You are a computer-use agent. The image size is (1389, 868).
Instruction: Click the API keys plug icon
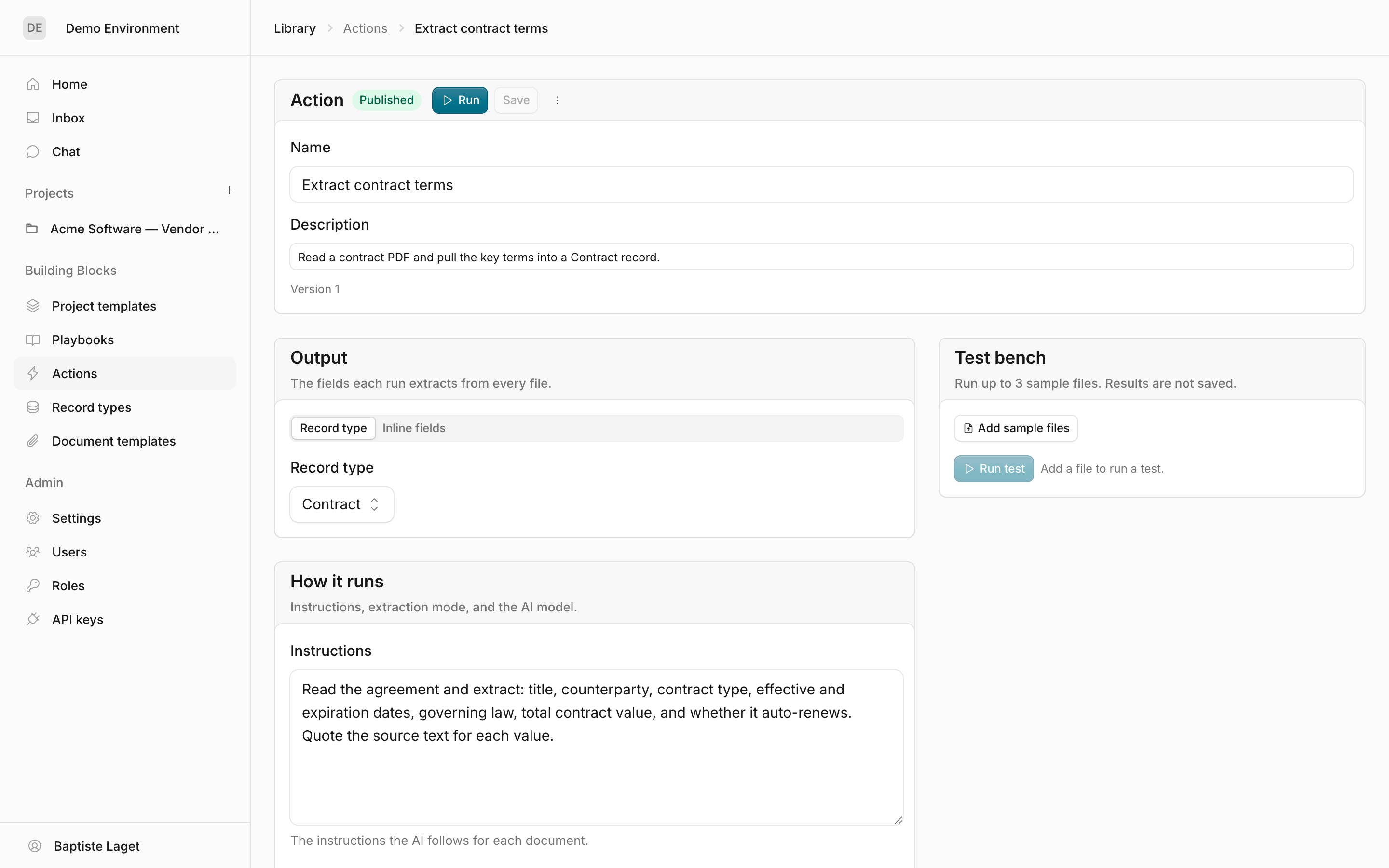(33, 620)
